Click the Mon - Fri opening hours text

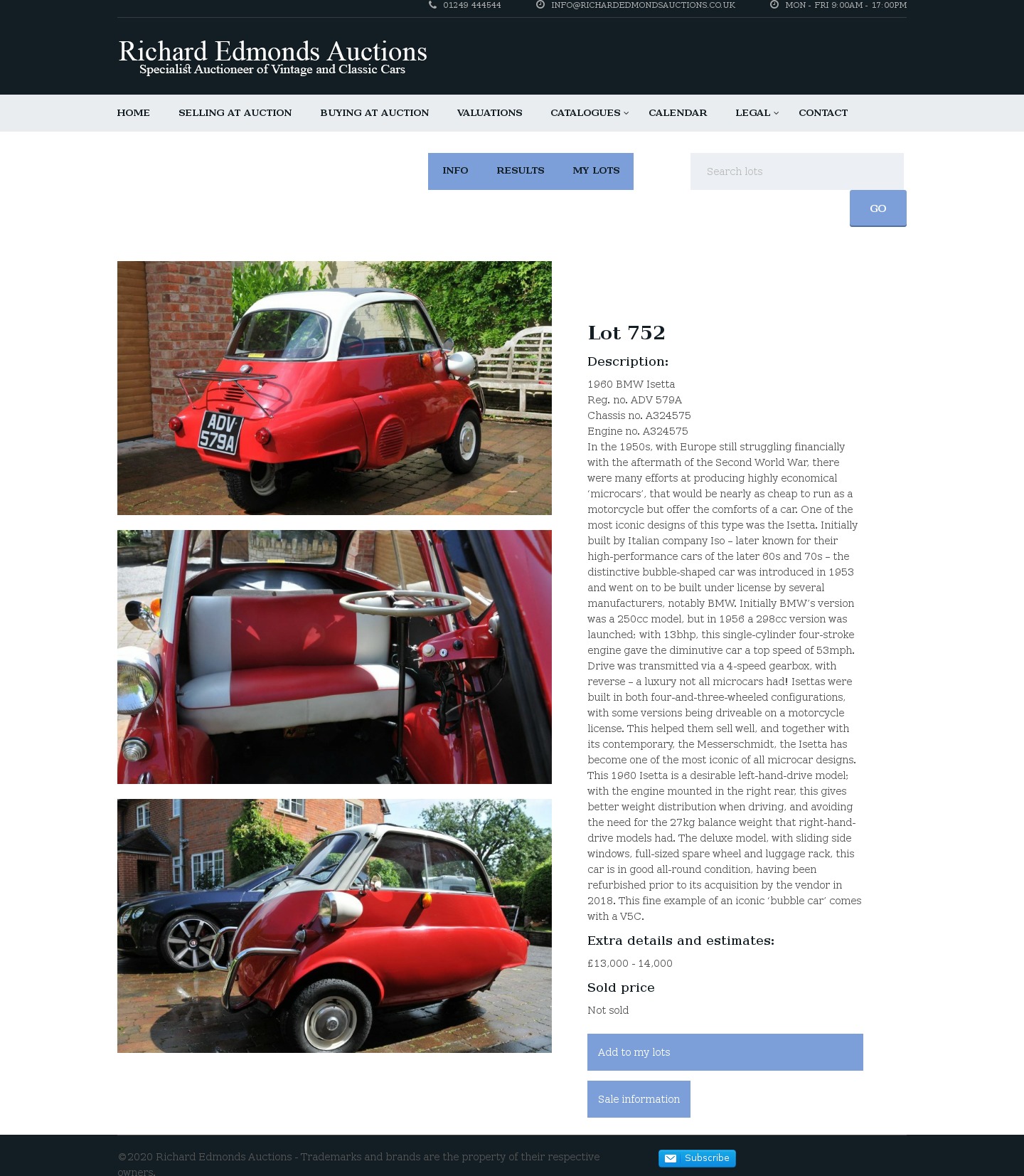(846, 5)
